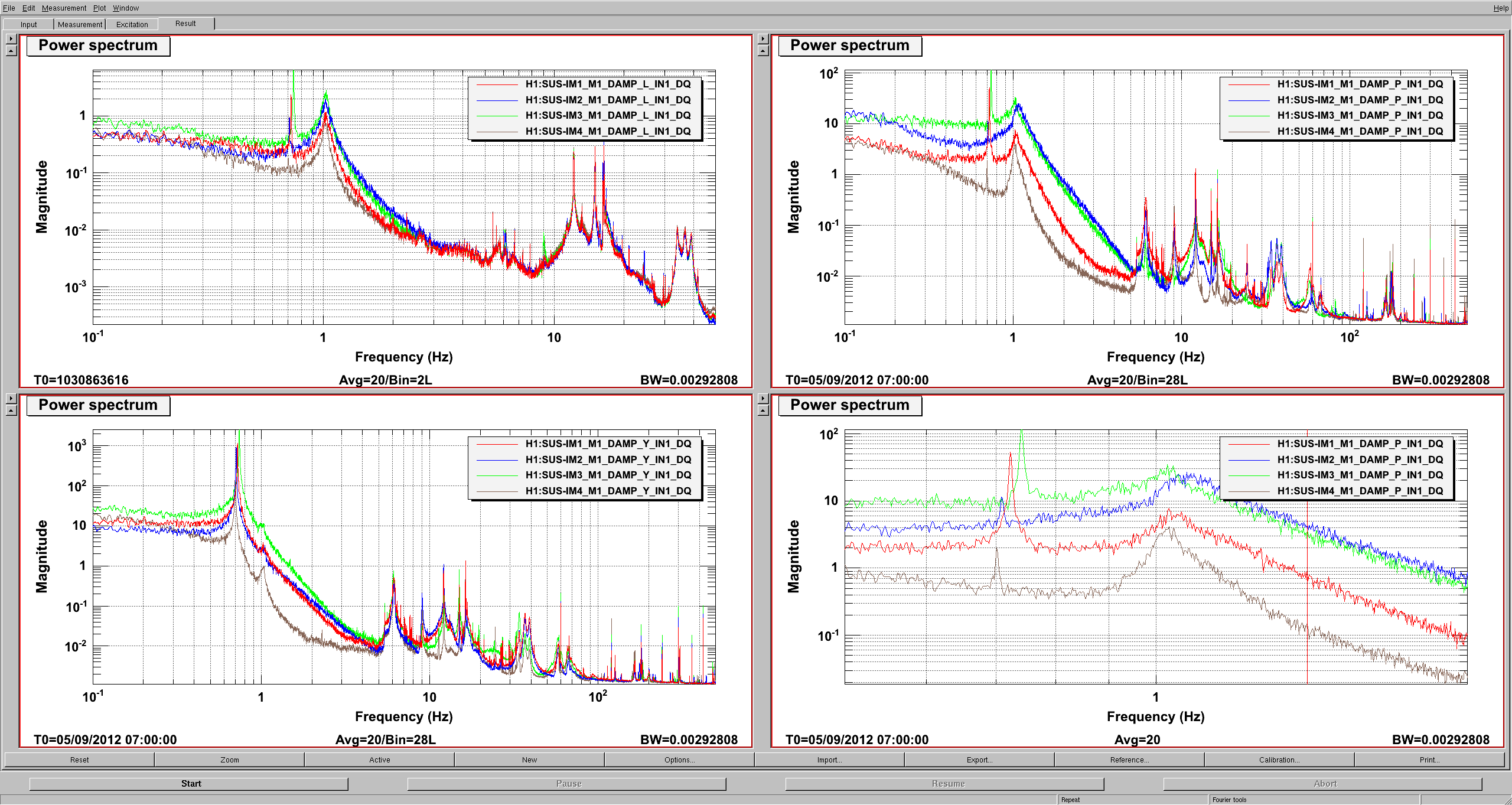The height and width of the screenshot is (805, 1512).
Task: Click the up-arrow button beside the Y-channel plot
Action: point(11,410)
